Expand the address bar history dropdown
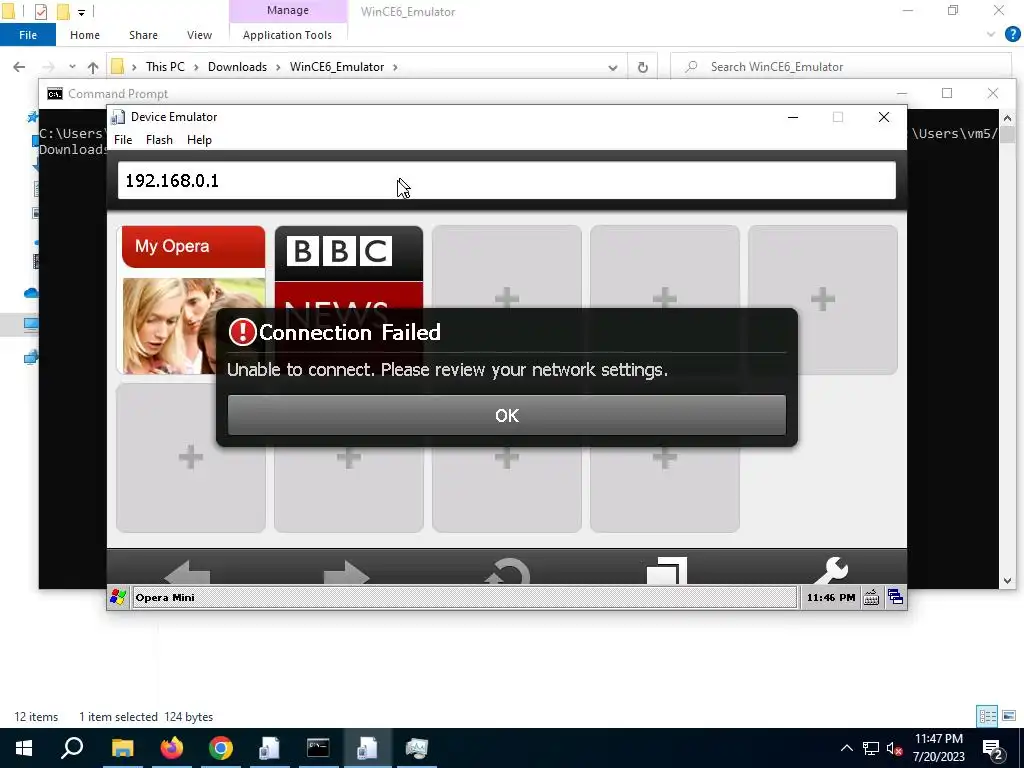The image size is (1024, 768). pos(613,67)
